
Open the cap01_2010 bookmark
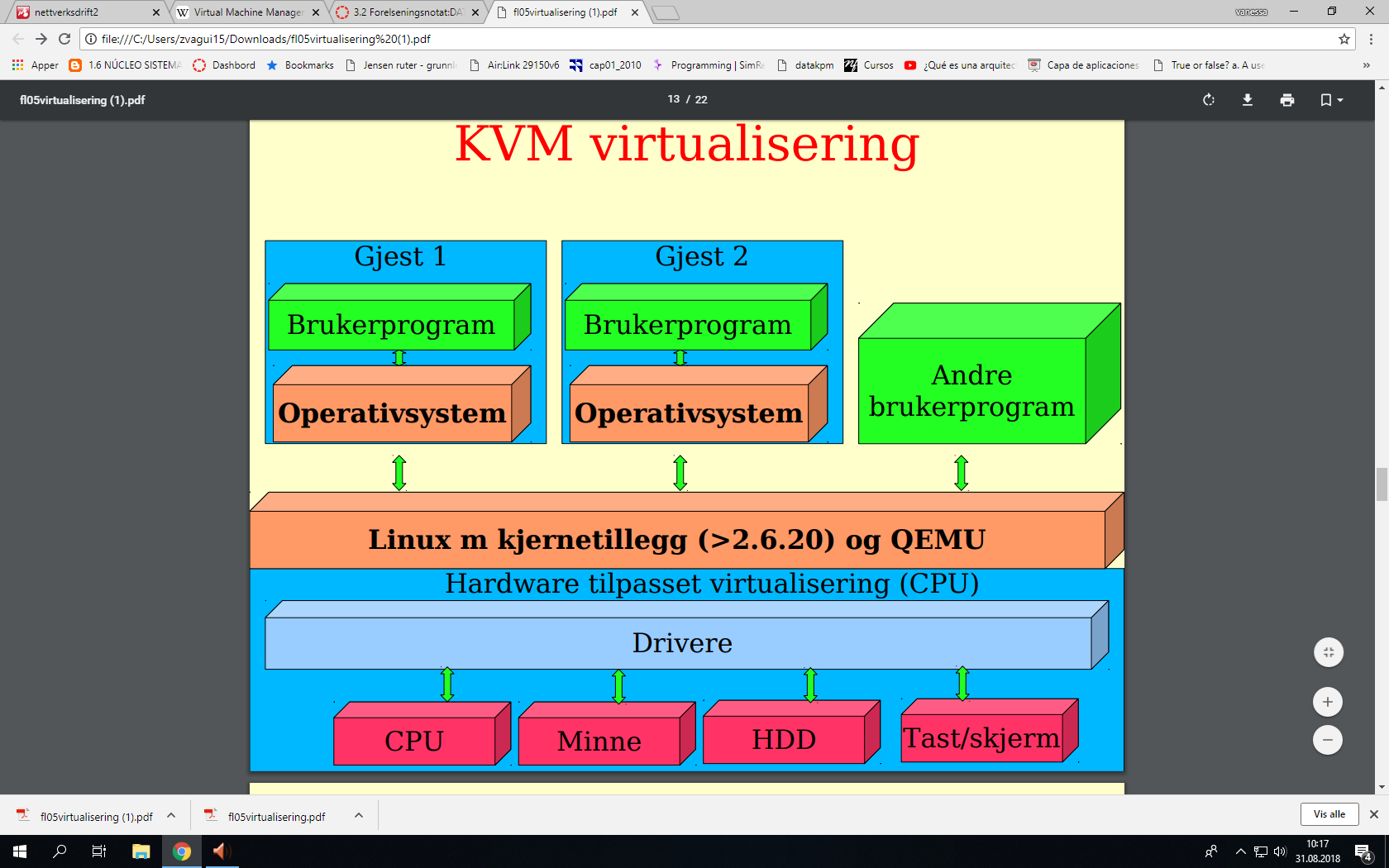coord(606,65)
